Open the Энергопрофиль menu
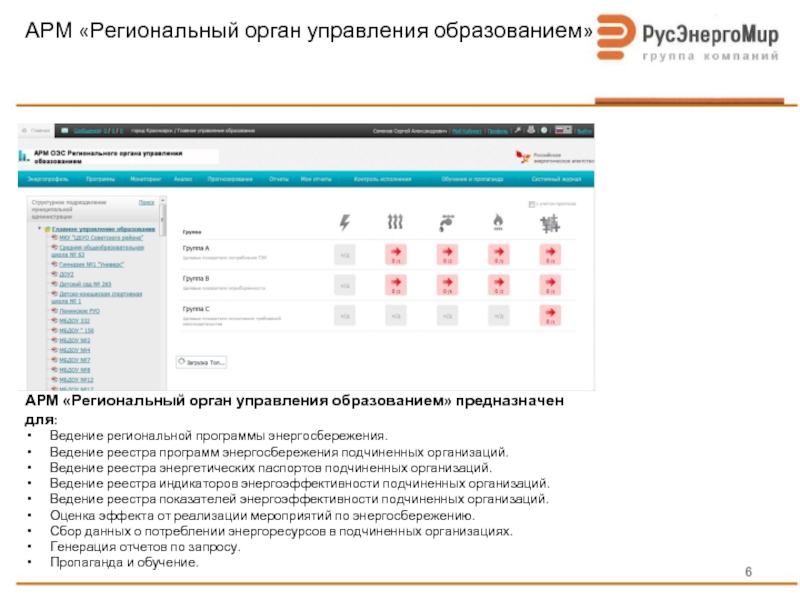 coord(47,179)
